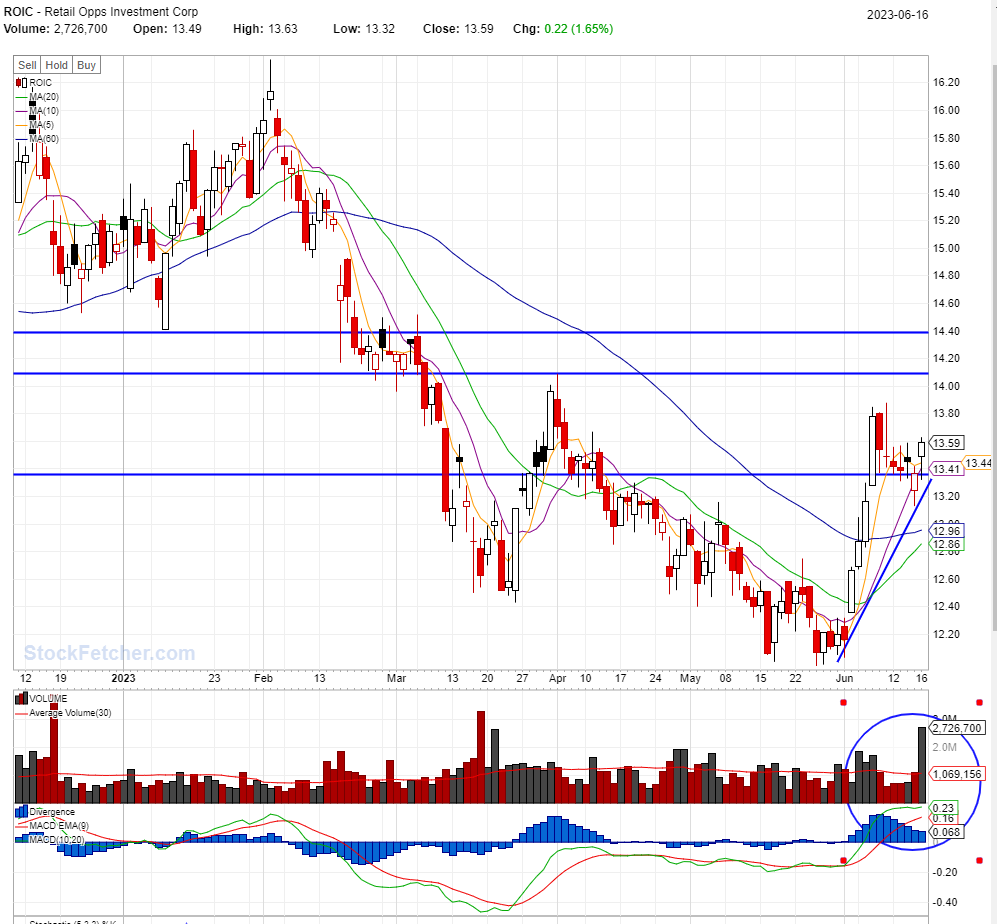
Task: Click the MA(60) legend entry
Action: tap(37, 139)
